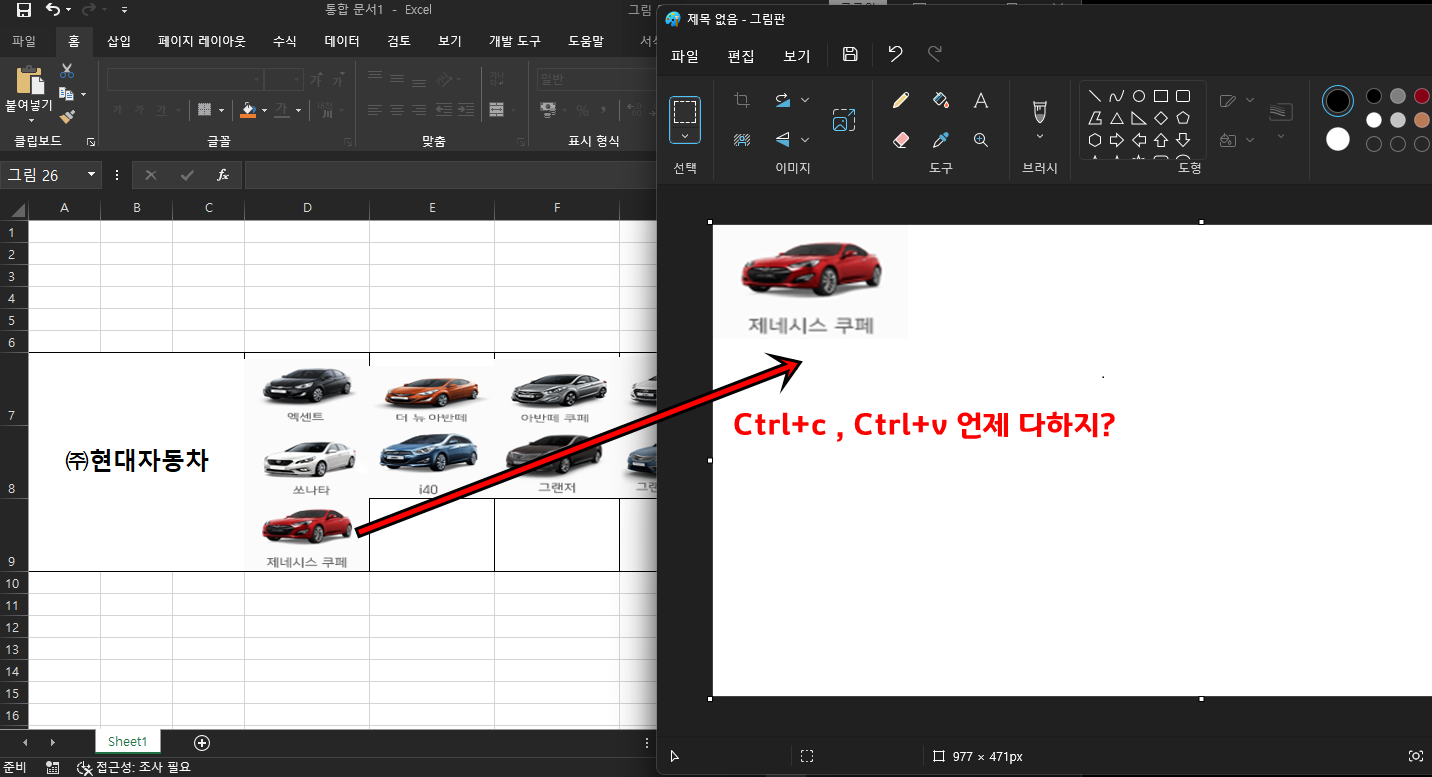The image size is (1432, 777).
Task: Add a new sheet with the plus icon
Action: click(202, 742)
